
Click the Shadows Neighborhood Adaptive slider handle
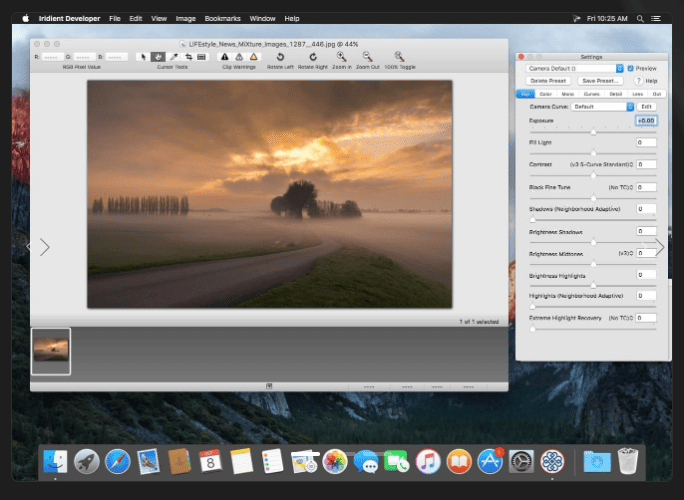pyautogui.click(x=533, y=219)
